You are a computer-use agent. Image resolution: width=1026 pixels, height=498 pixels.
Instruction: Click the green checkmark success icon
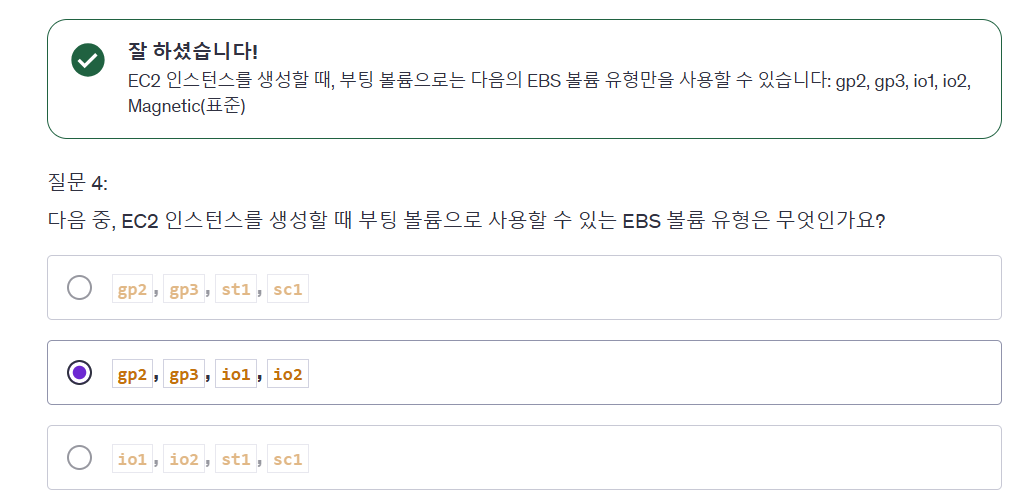tap(88, 60)
